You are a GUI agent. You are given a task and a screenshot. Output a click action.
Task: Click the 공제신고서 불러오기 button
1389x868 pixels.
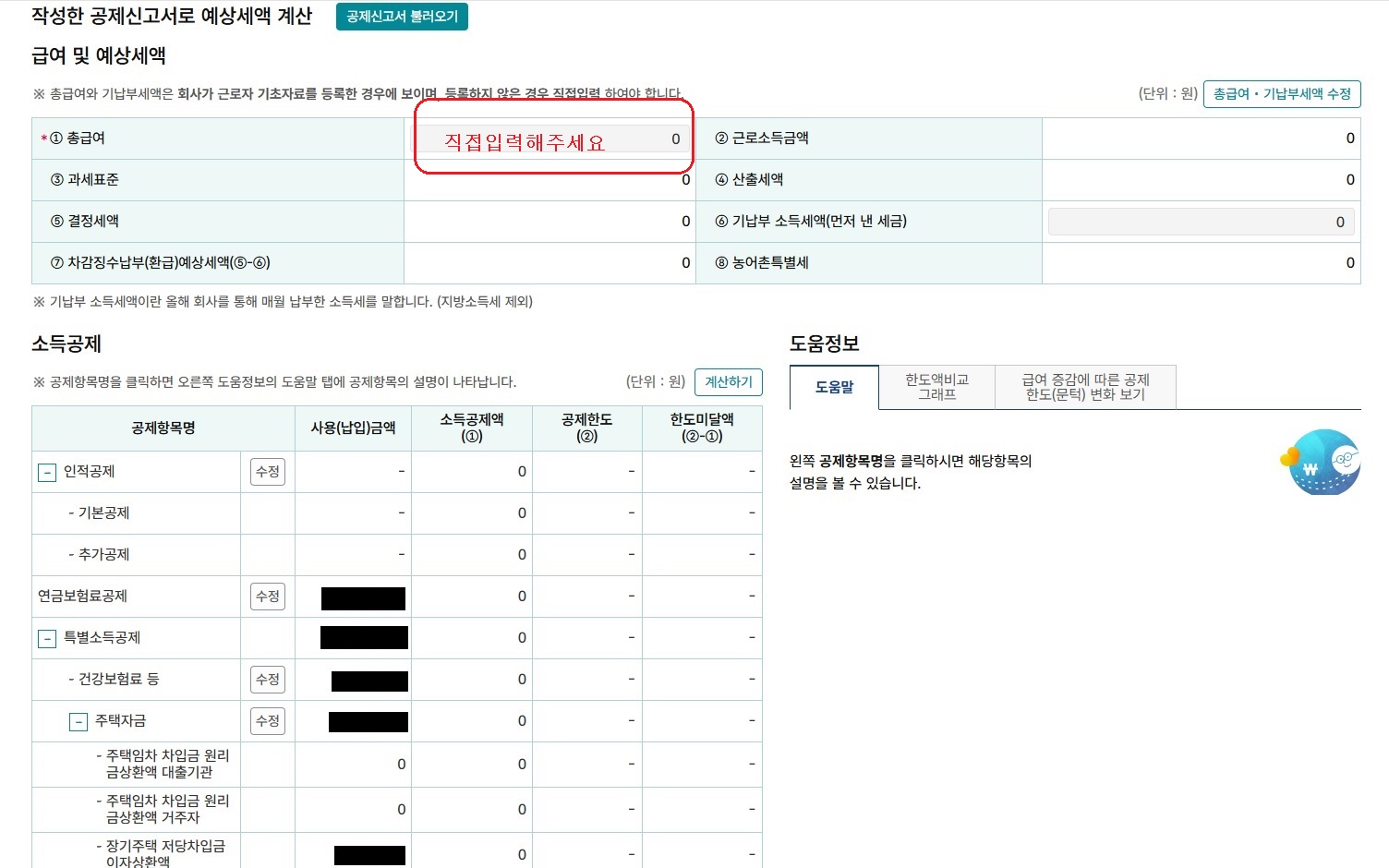(x=402, y=17)
